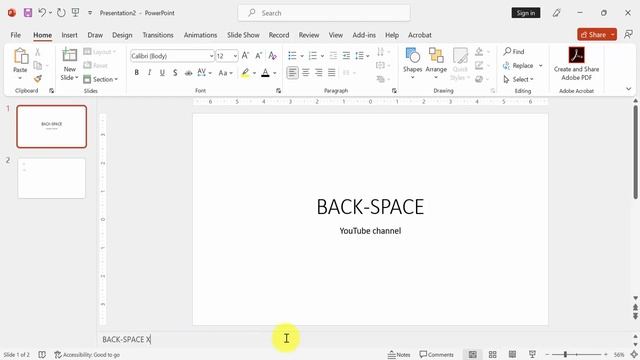The image size is (640, 360).
Task: Open the Arrange menu
Action: click(x=436, y=63)
